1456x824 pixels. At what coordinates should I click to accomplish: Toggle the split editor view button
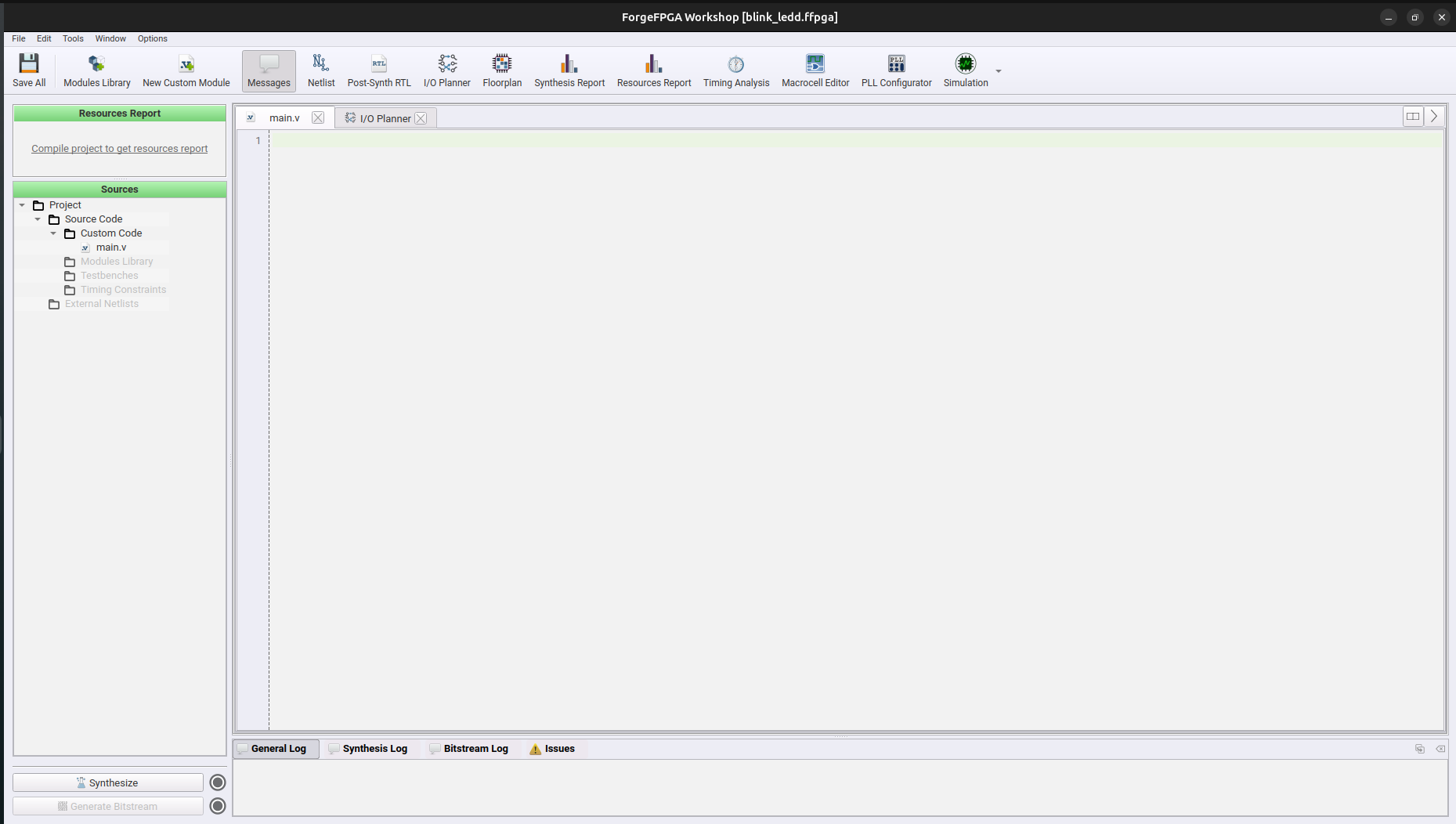[x=1412, y=117]
